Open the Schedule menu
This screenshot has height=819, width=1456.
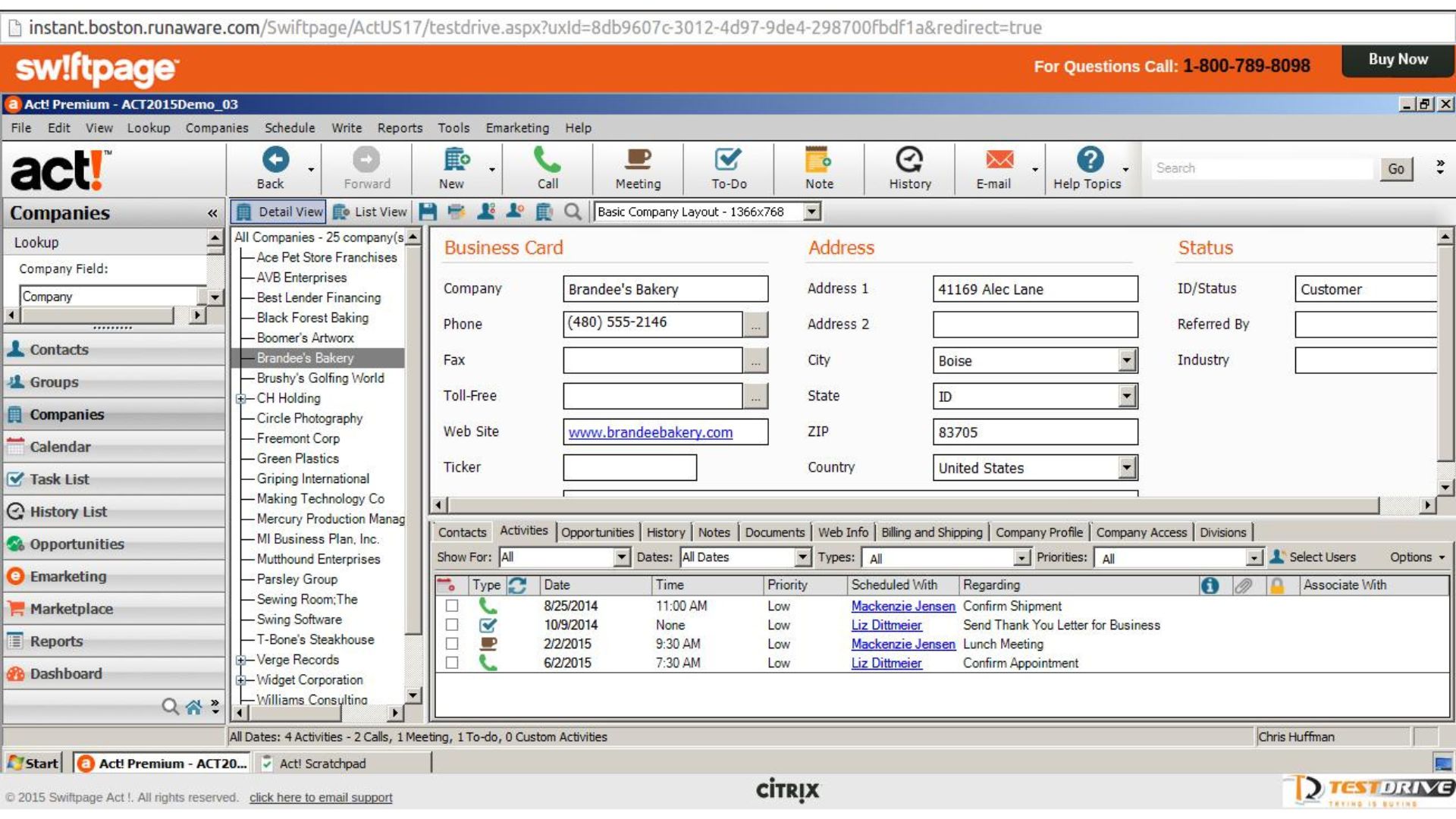[290, 128]
